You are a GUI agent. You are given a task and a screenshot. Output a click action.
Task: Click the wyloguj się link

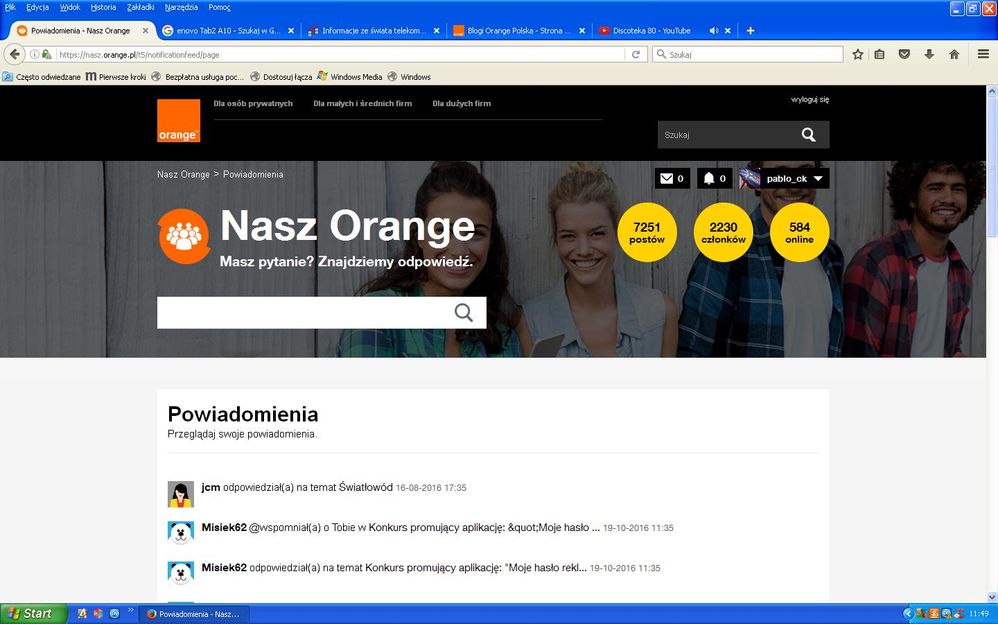[x=809, y=100]
